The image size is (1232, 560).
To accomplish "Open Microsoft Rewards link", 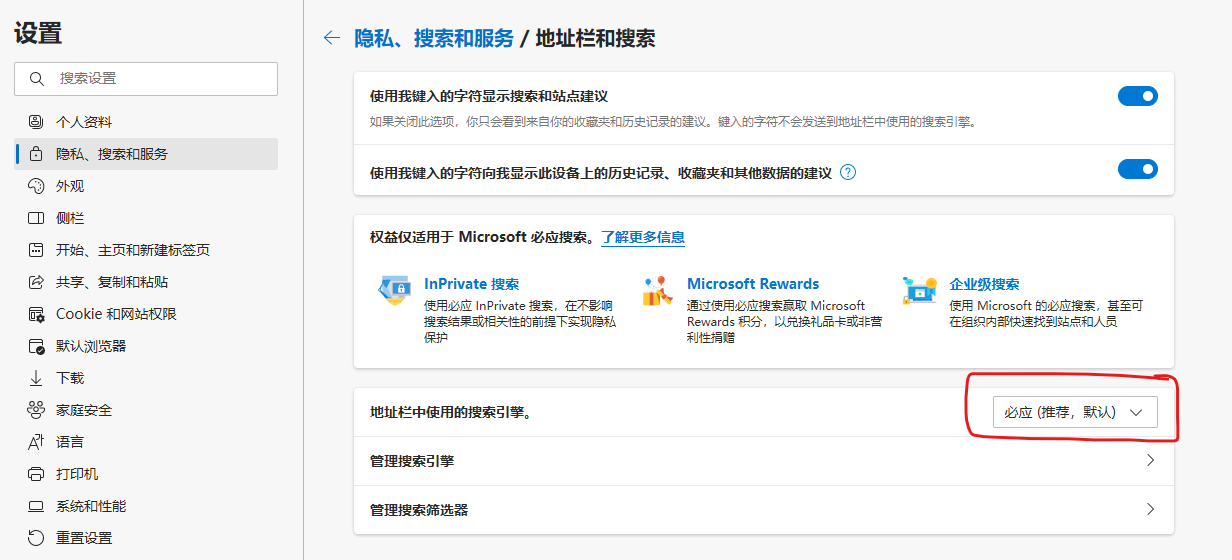I will 753,284.
